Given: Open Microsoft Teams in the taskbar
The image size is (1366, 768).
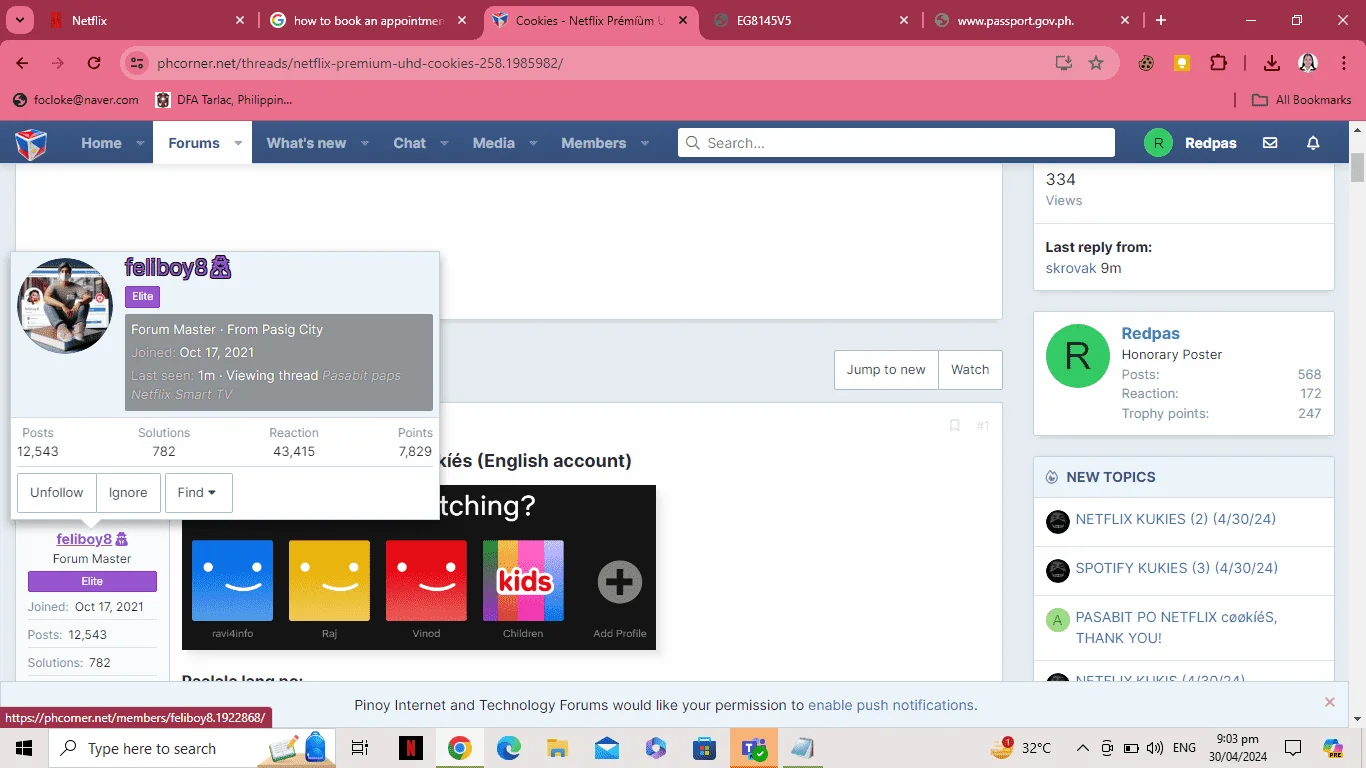Looking at the screenshot, I should click(x=753, y=748).
